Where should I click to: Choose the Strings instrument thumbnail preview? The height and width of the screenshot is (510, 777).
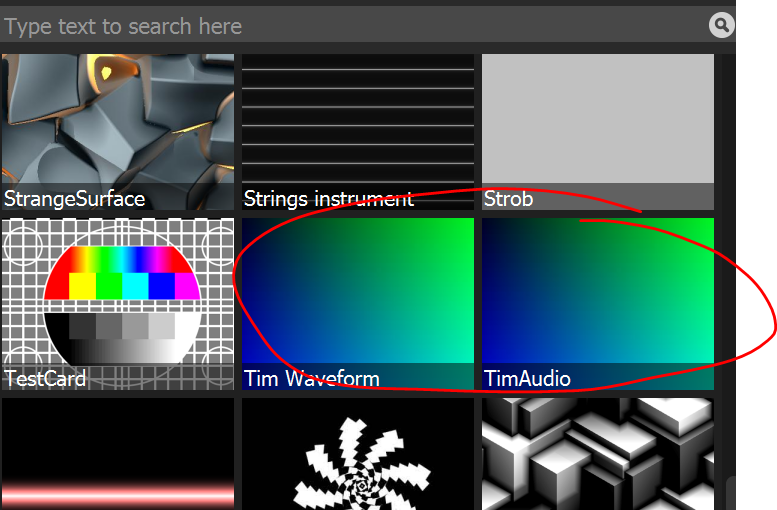click(x=358, y=118)
